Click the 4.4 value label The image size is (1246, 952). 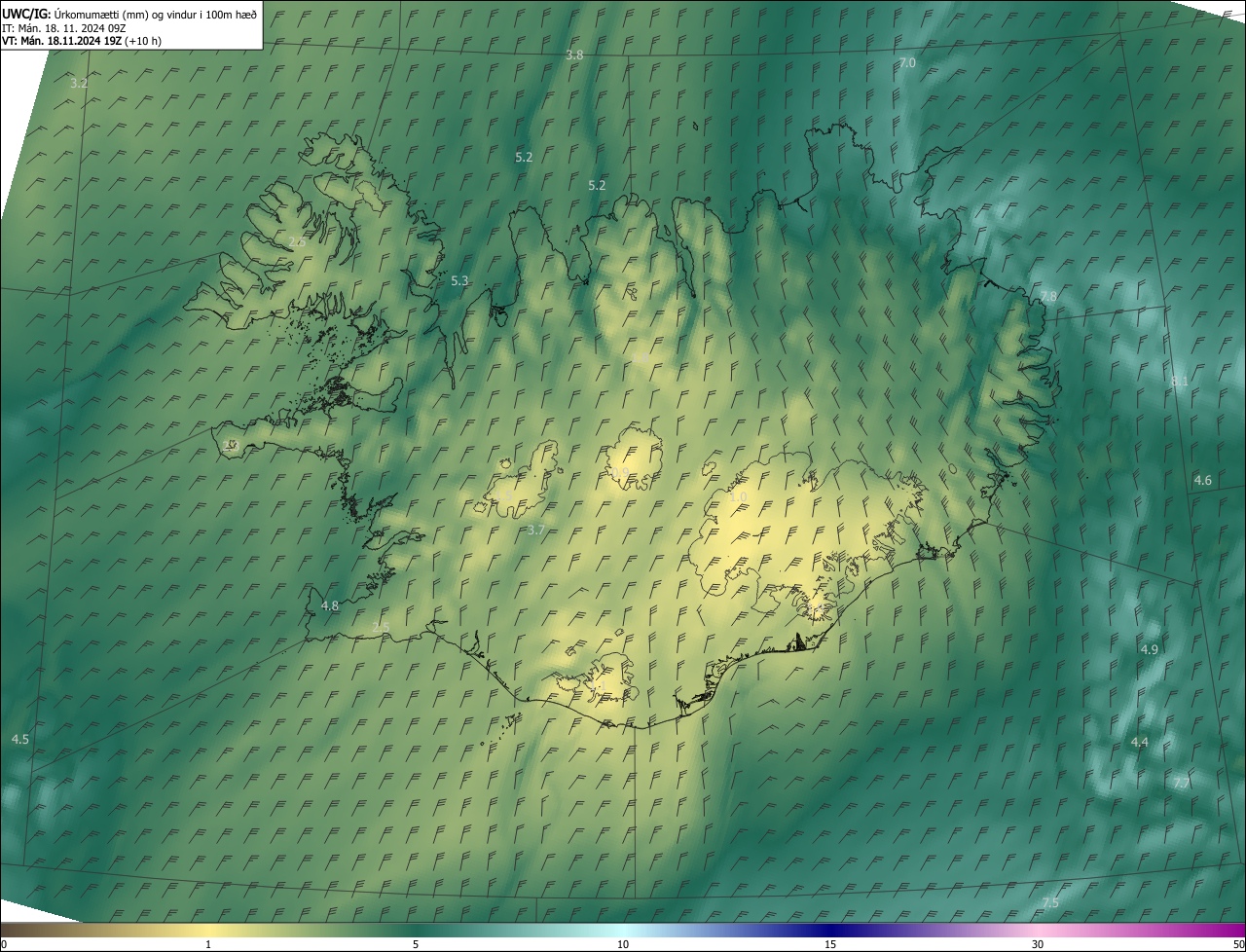point(1139,743)
